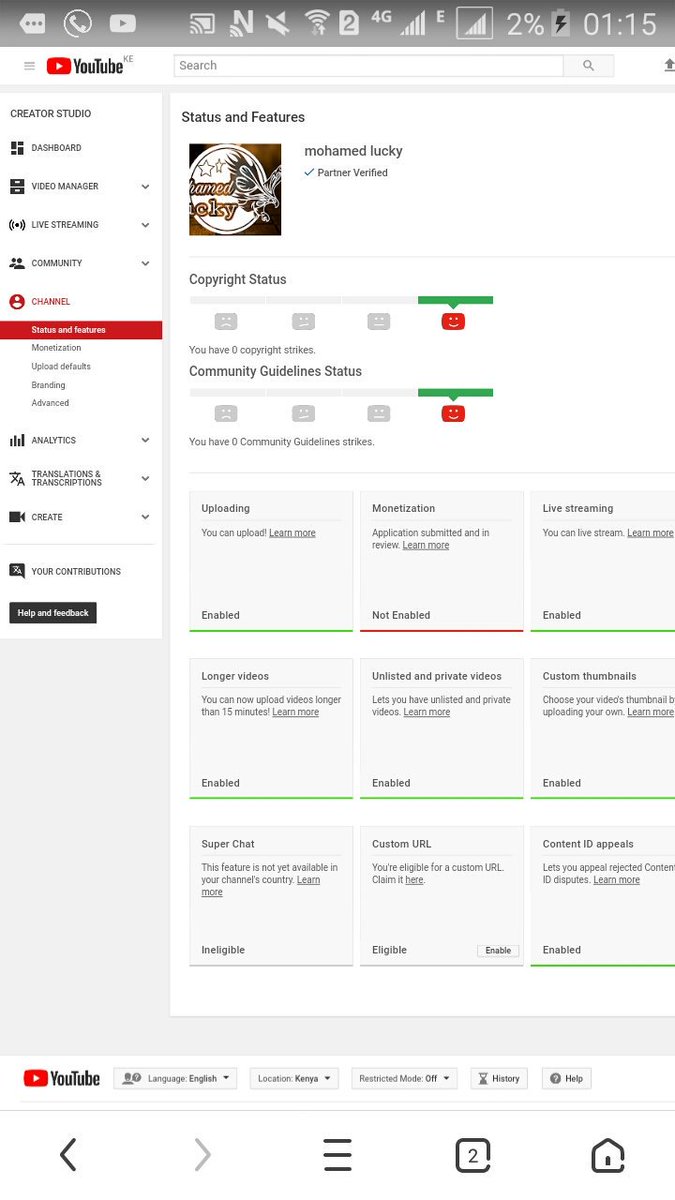Open Translations & Transcriptions section
Screen dimensions: 675x1200
pos(66,478)
